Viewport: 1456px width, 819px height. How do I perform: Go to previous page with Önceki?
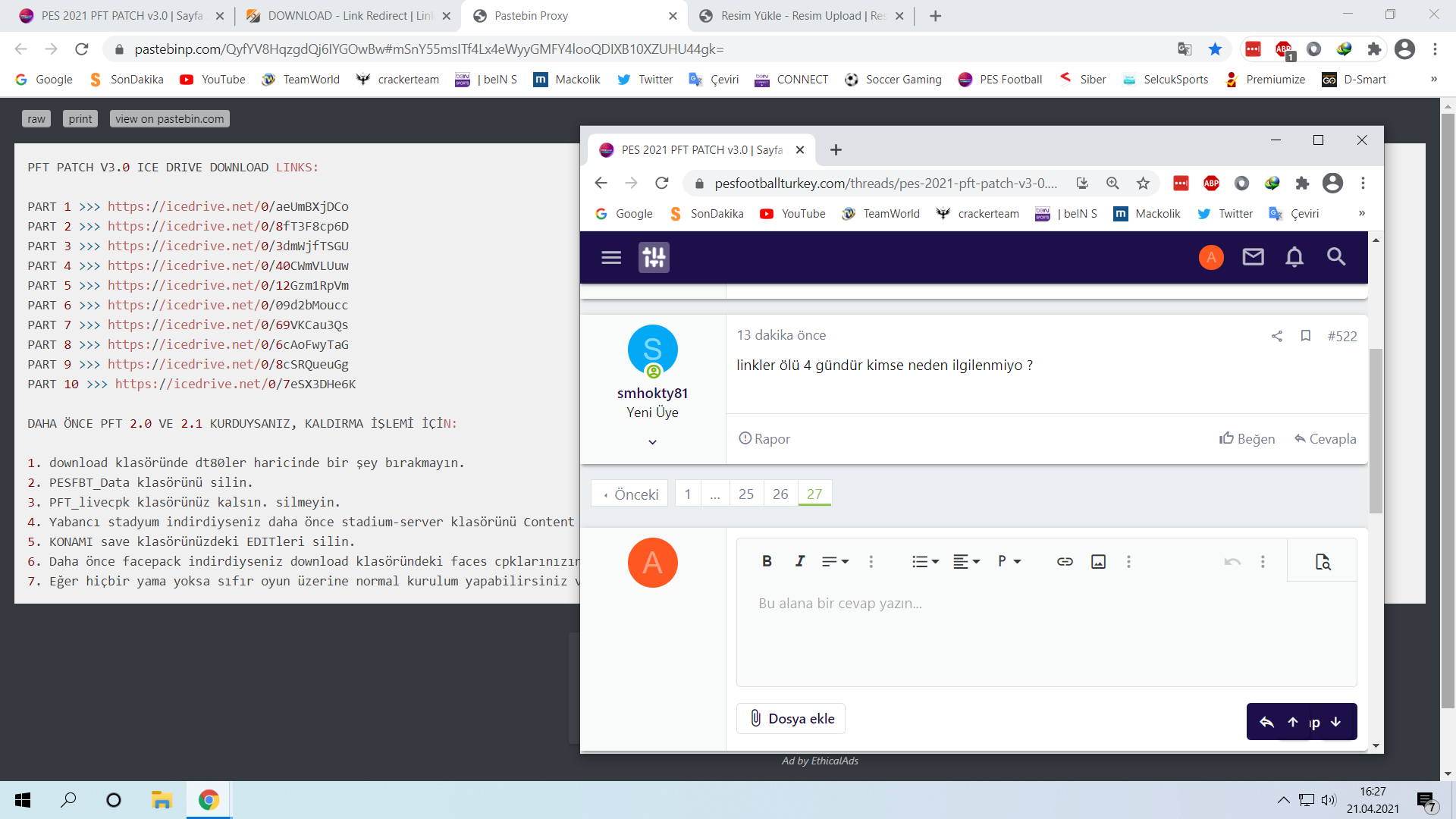click(629, 494)
